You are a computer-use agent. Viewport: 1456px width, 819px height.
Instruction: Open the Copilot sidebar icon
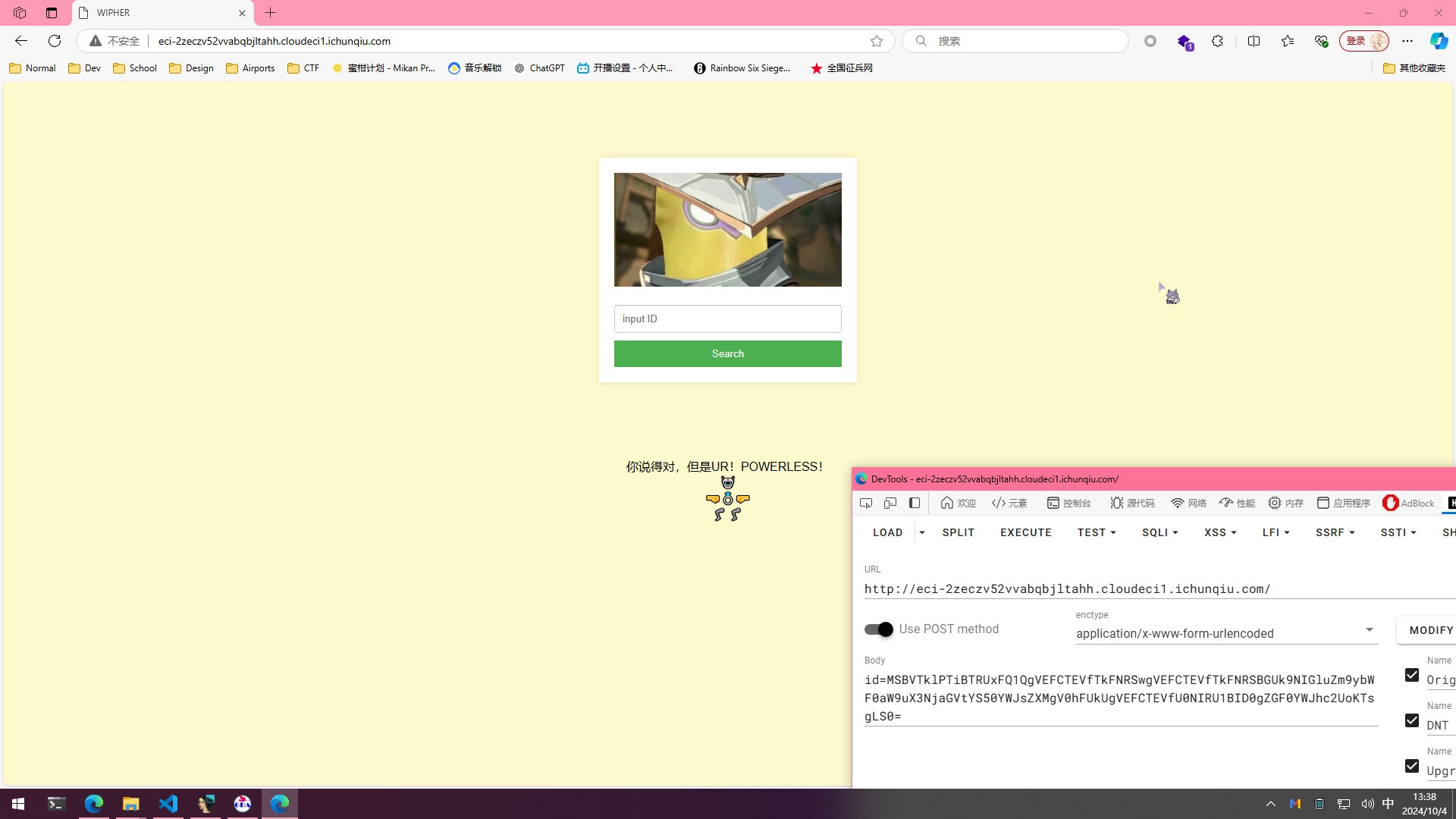tap(1439, 41)
